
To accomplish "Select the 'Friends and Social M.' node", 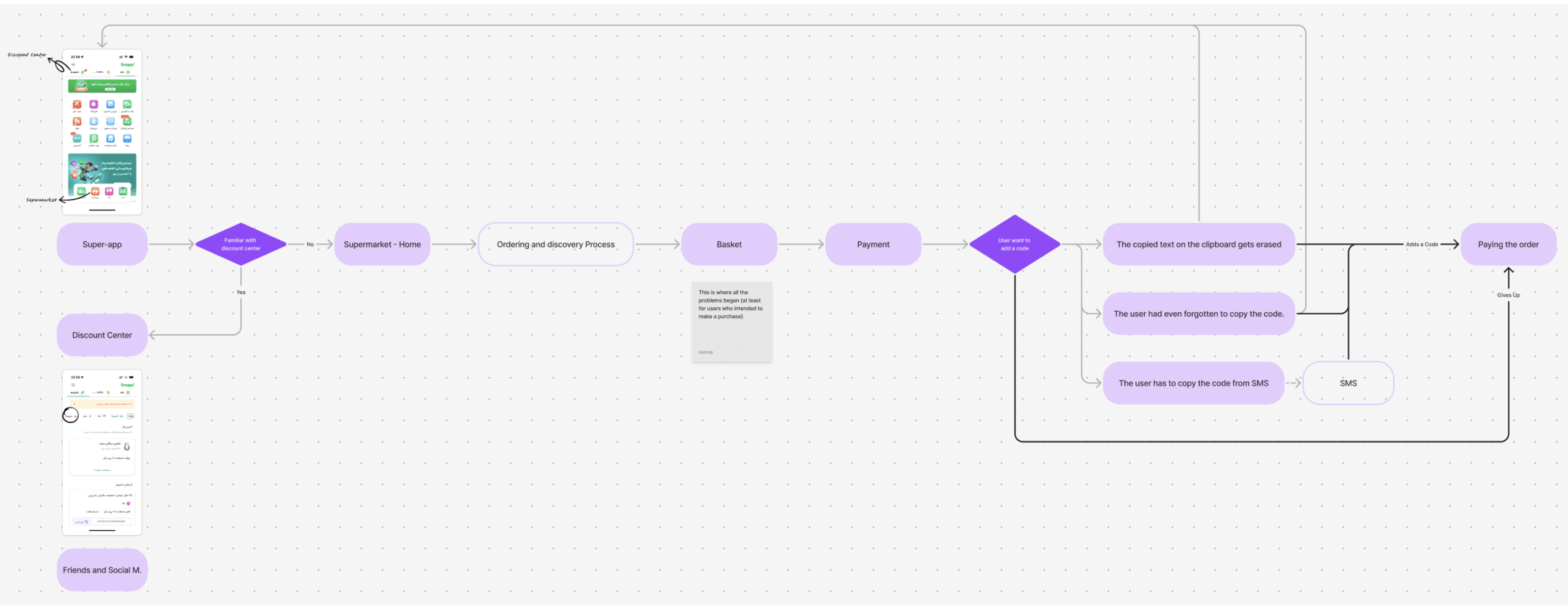I will (x=102, y=570).
